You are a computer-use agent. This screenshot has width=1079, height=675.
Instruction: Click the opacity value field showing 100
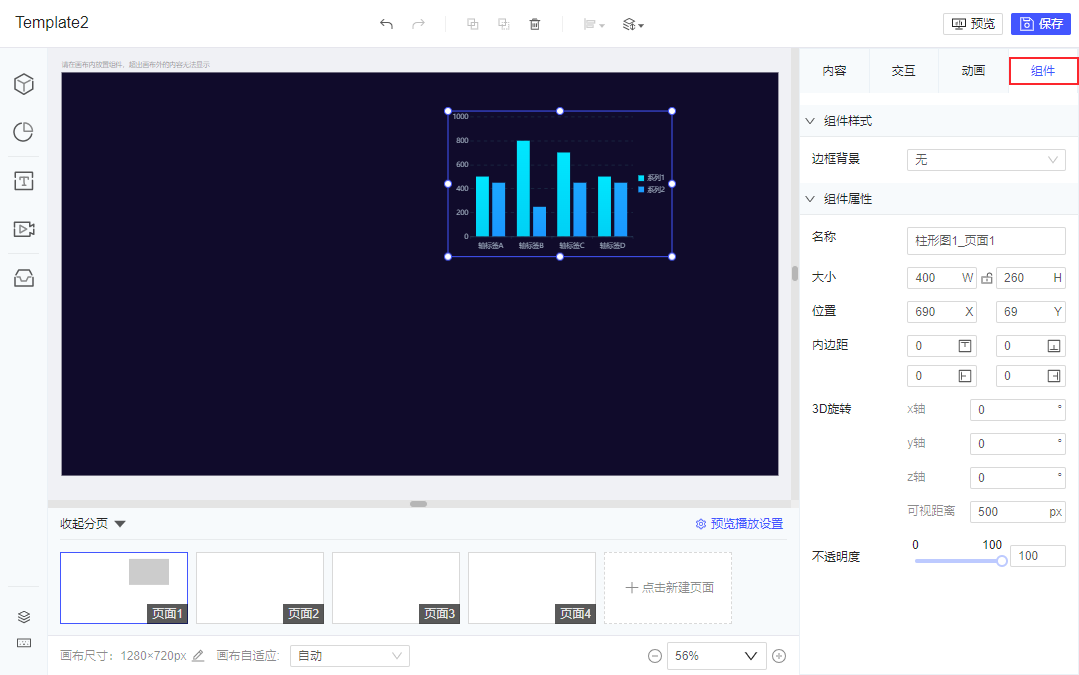pos(1038,556)
